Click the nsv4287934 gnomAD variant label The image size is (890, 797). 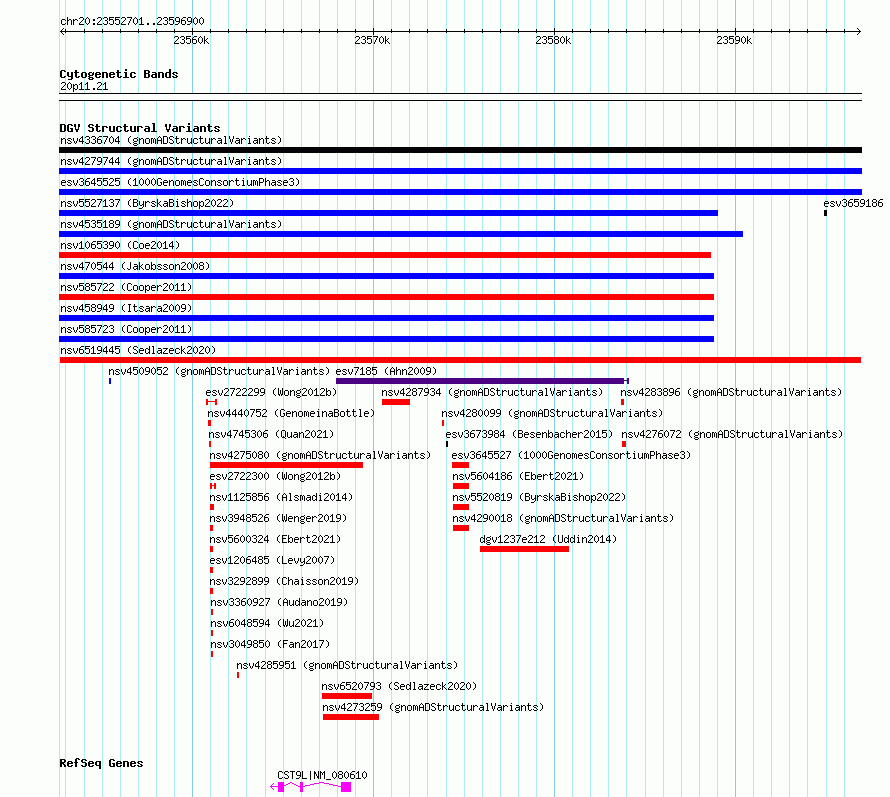492,392
